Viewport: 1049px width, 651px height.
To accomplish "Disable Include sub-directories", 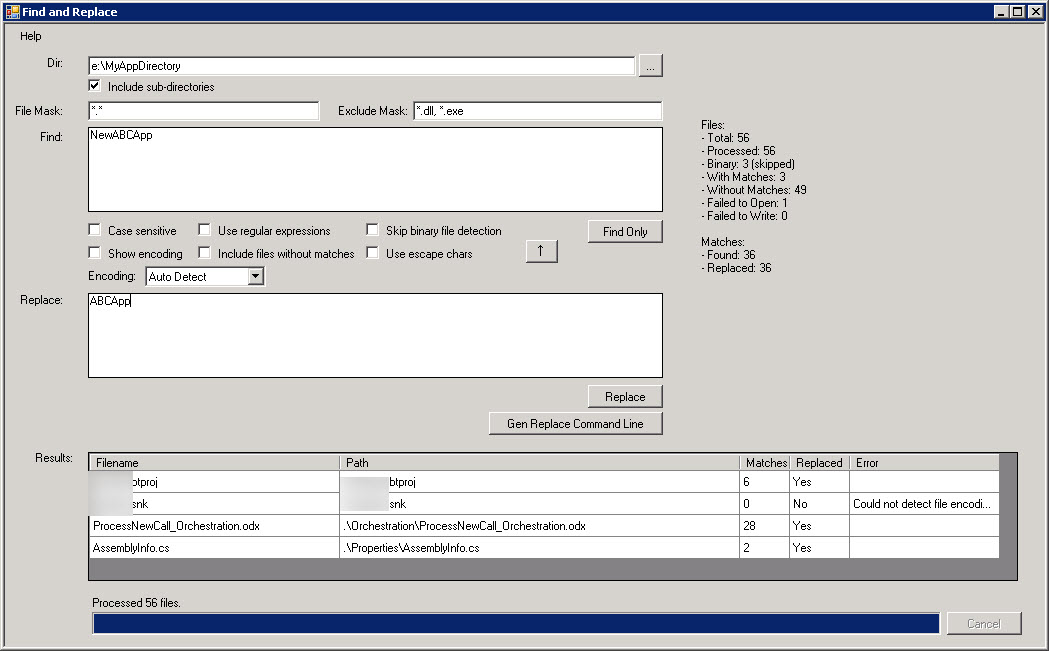I will click(x=94, y=85).
